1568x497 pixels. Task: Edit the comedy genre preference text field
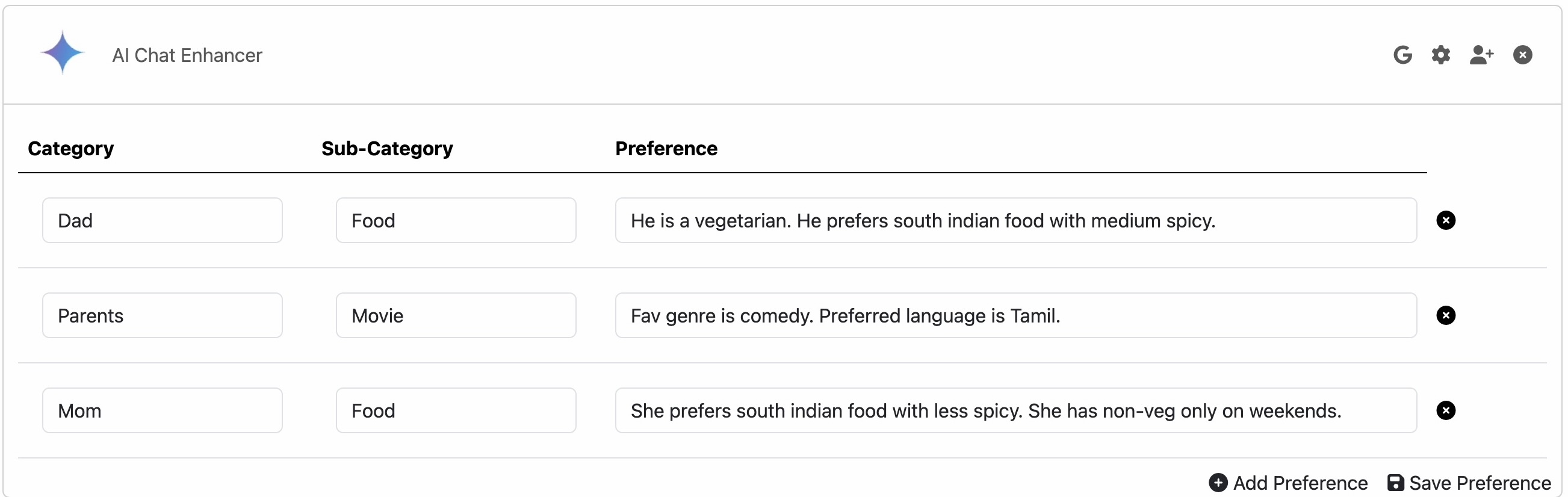pos(1015,315)
